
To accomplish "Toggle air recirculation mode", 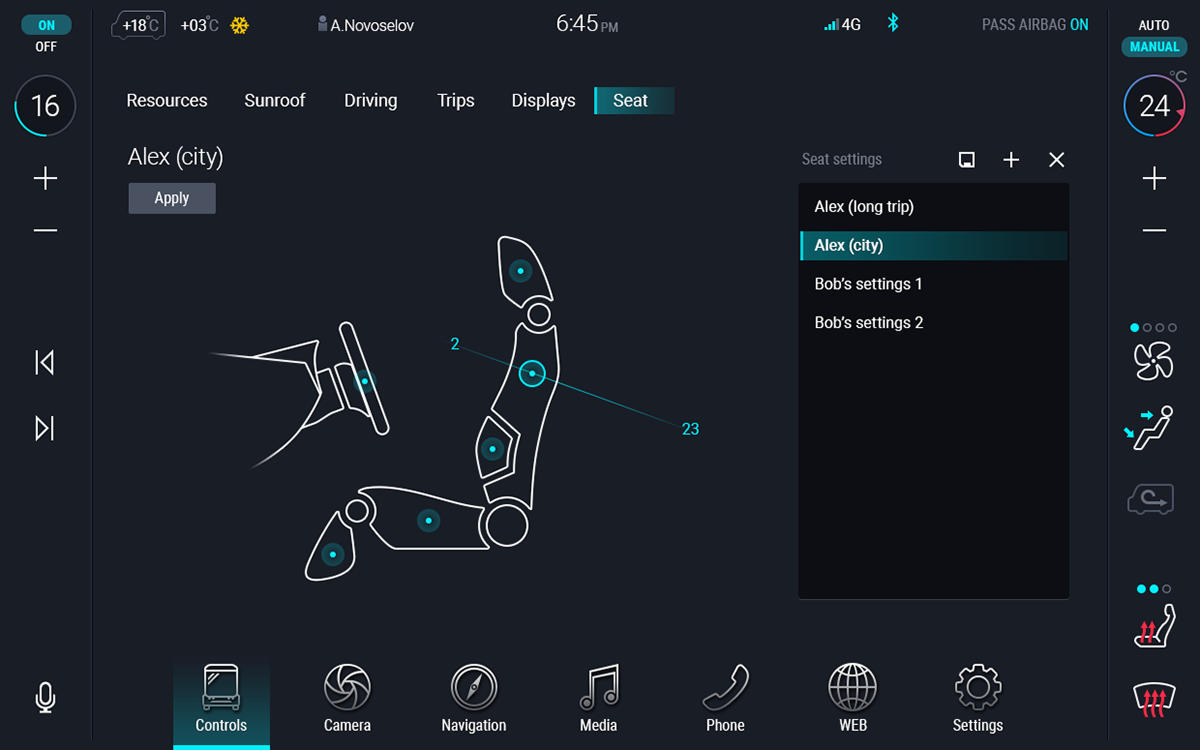I will (x=1150, y=499).
